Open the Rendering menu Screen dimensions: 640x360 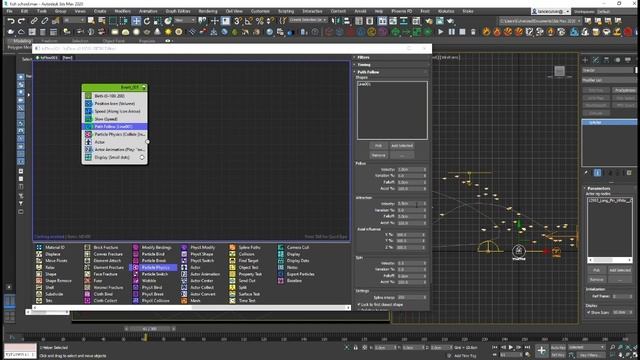point(208,11)
